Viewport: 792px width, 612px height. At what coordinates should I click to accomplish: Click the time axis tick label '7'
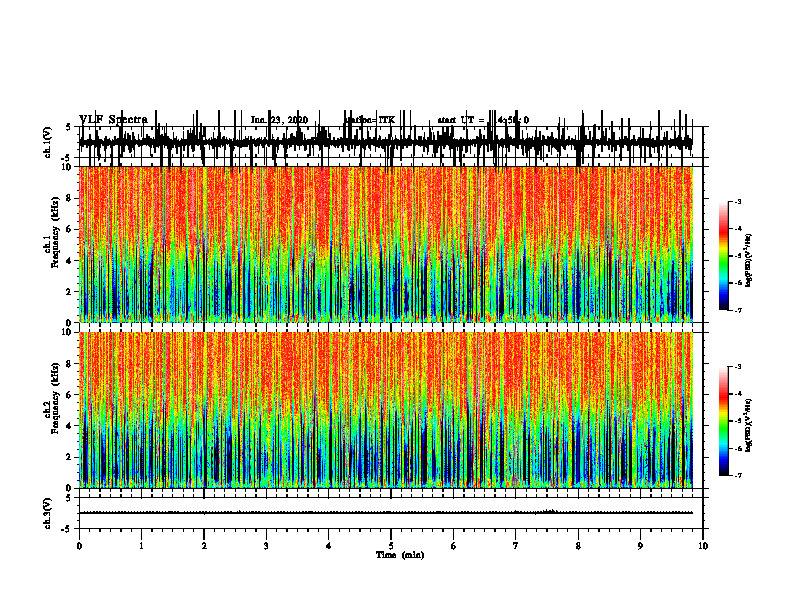(516, 546)
